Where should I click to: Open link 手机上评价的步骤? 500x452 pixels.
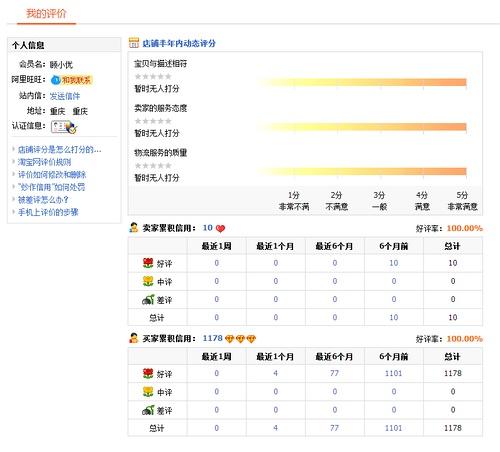point(48,212)
